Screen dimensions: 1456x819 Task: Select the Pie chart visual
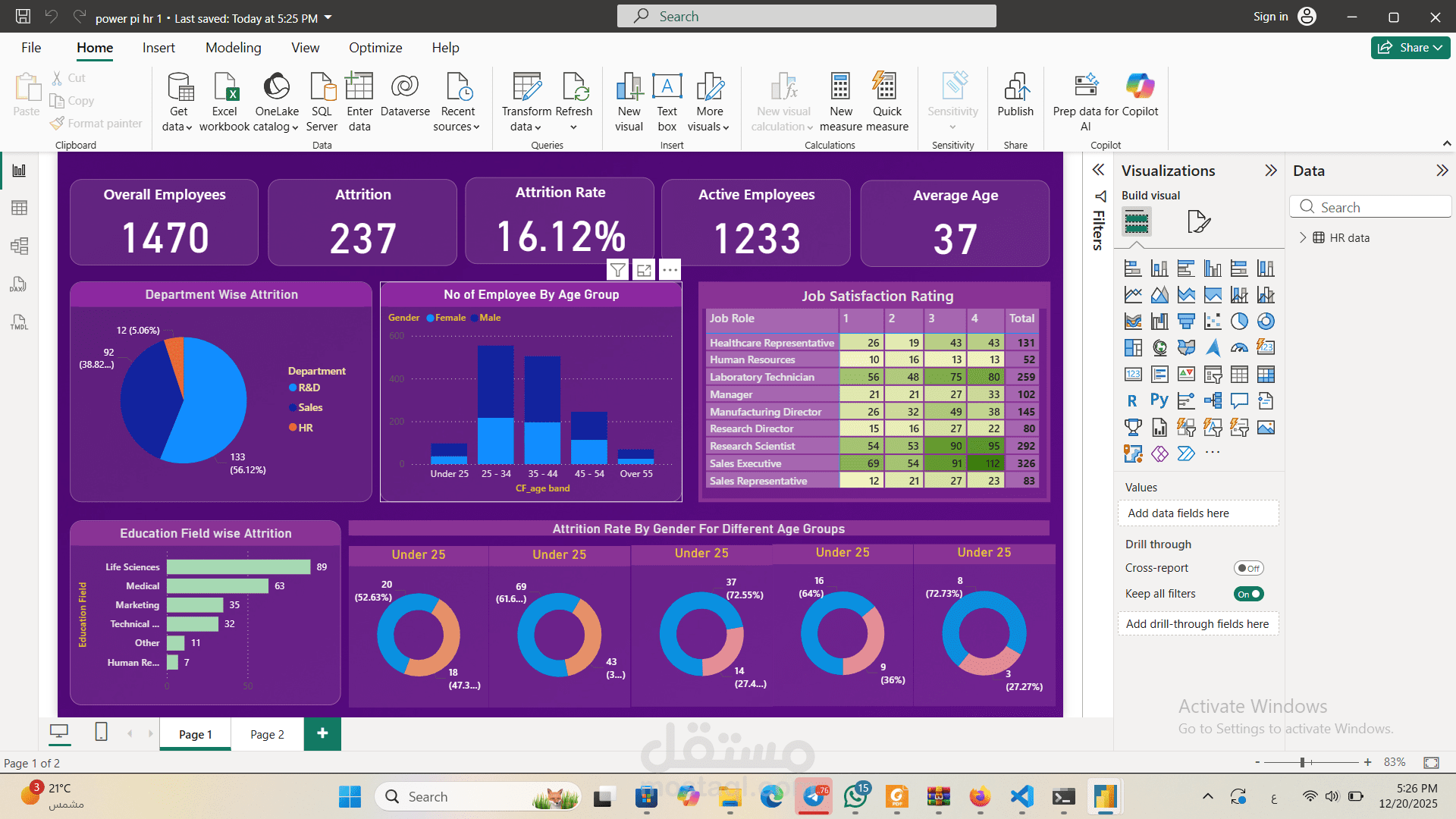1239,321
